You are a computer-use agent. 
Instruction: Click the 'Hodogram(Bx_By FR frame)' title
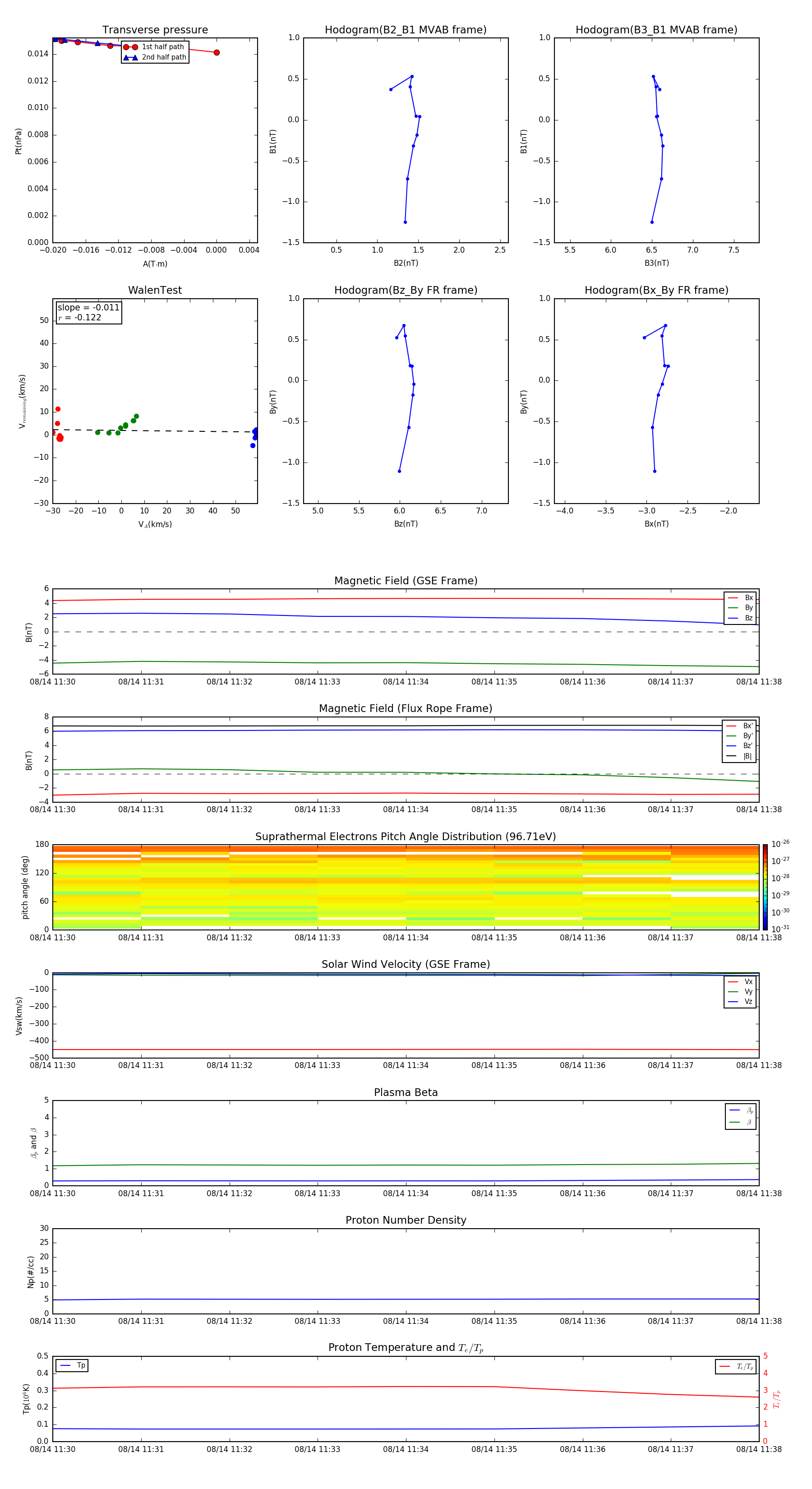656,290
